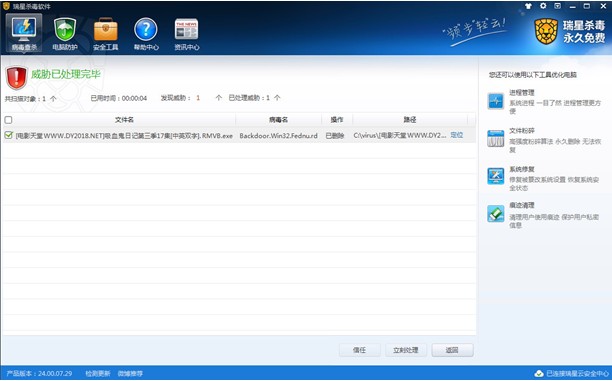Click the skin (shirt) icon in title bar
This screenshot has width=612, height=381.
tap(528, 6)
